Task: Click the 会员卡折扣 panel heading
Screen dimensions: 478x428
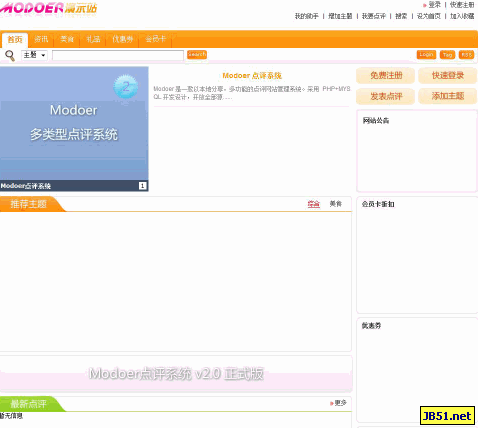Action: click(378, 204)
